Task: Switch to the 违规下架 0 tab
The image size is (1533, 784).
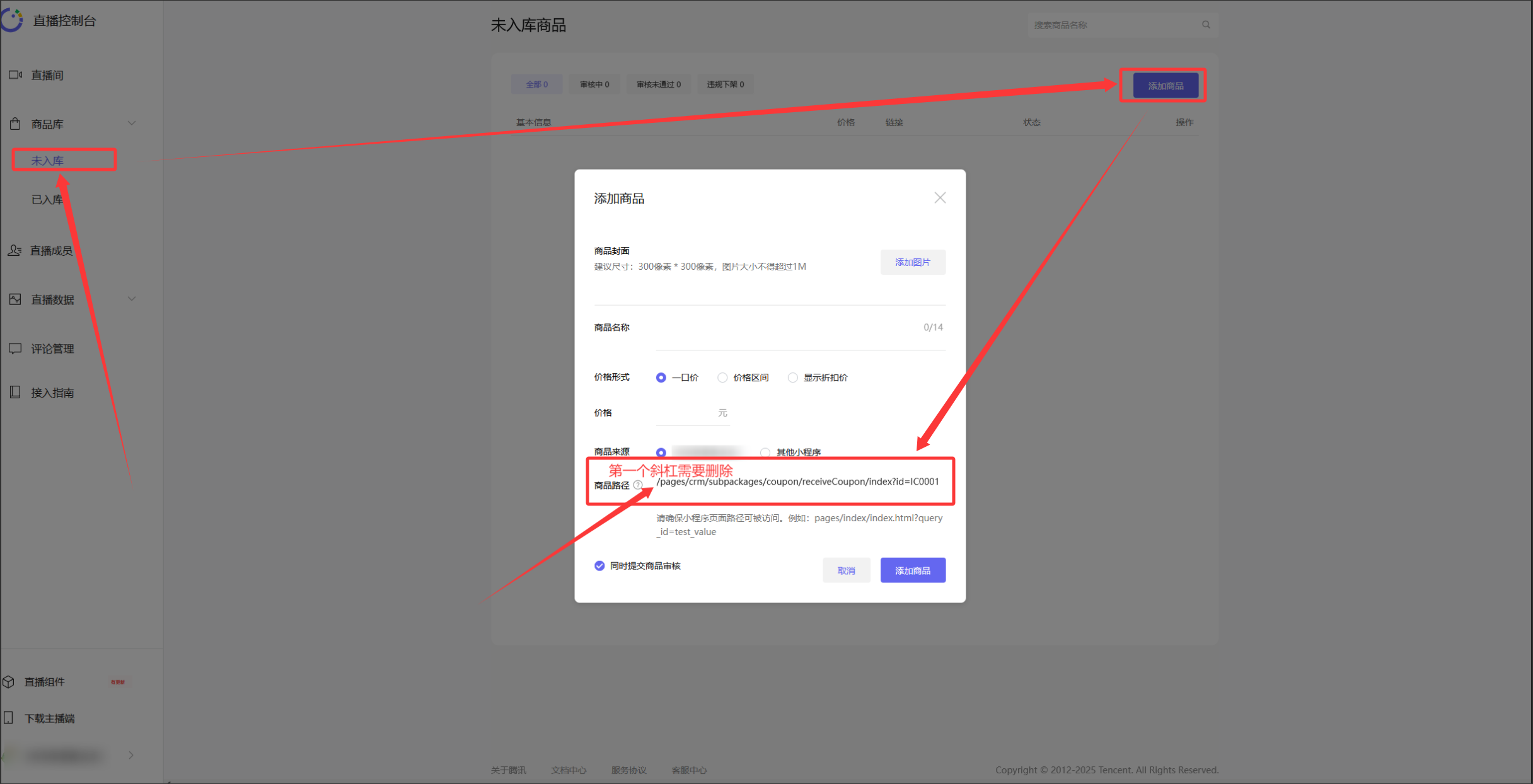Action: tap(726, 84)
